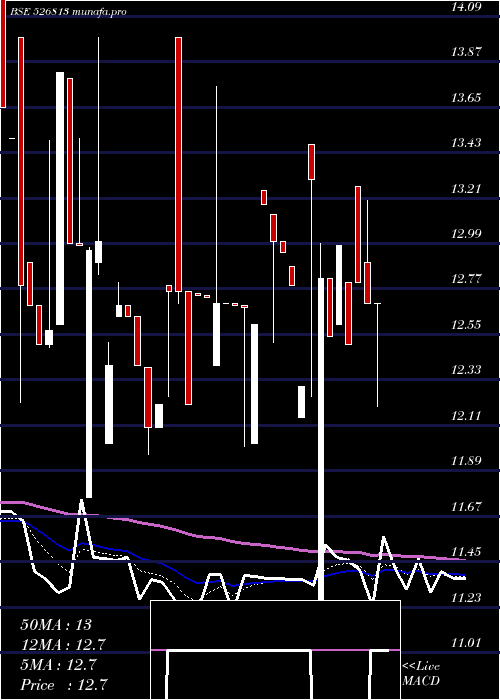Image resolution: width=500 pixels, height=700 pixels.
Task: Click the MACD indicator panel box
Action: pos(275,650)
